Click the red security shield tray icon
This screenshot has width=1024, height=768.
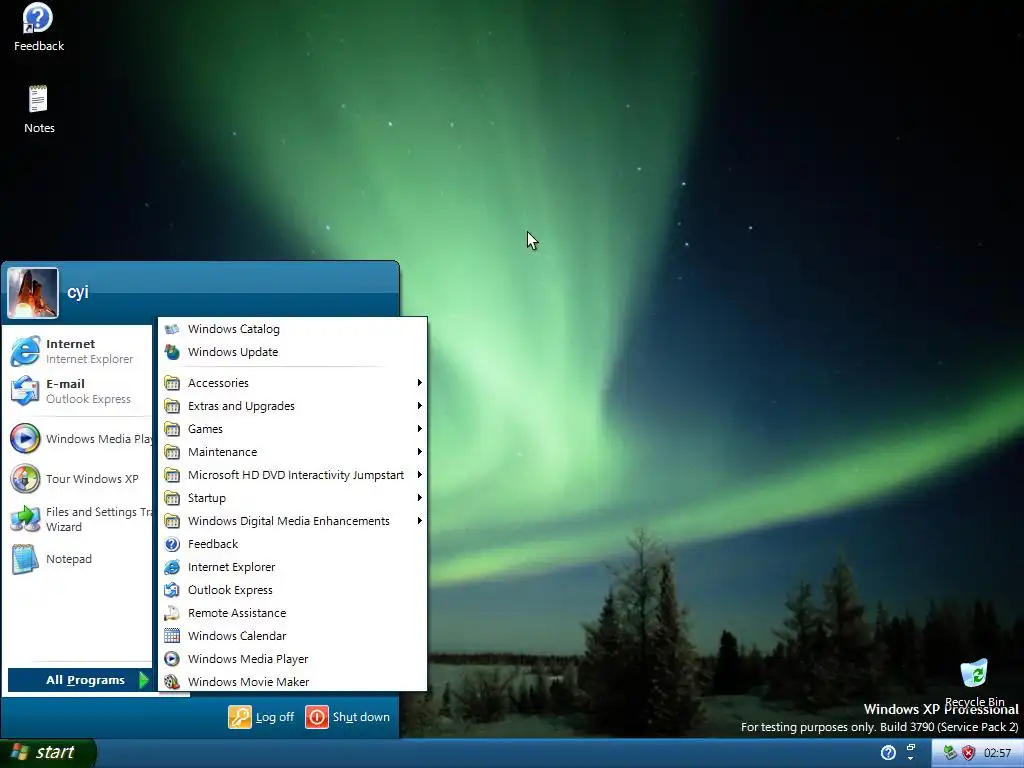coord(968,753)
